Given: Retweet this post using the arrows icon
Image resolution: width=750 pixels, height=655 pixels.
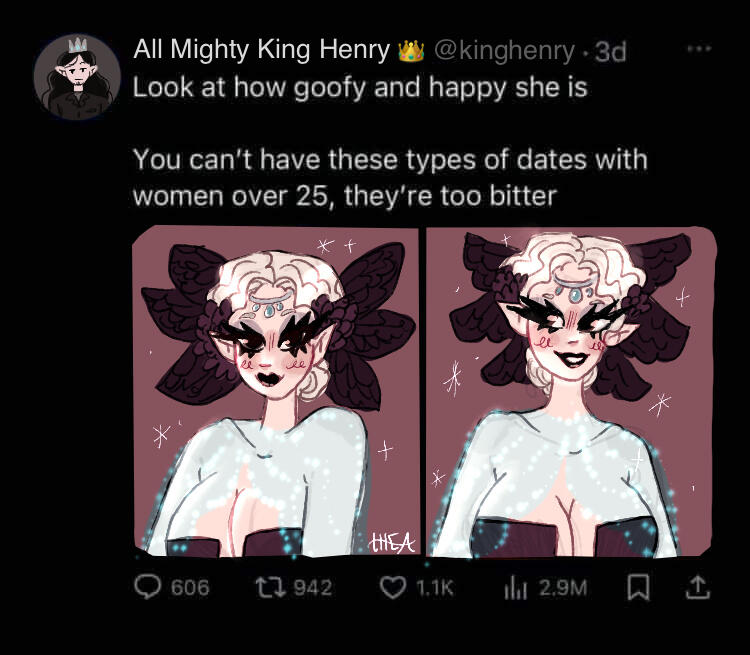Looking at the screenshot, I should coord(267,588).
